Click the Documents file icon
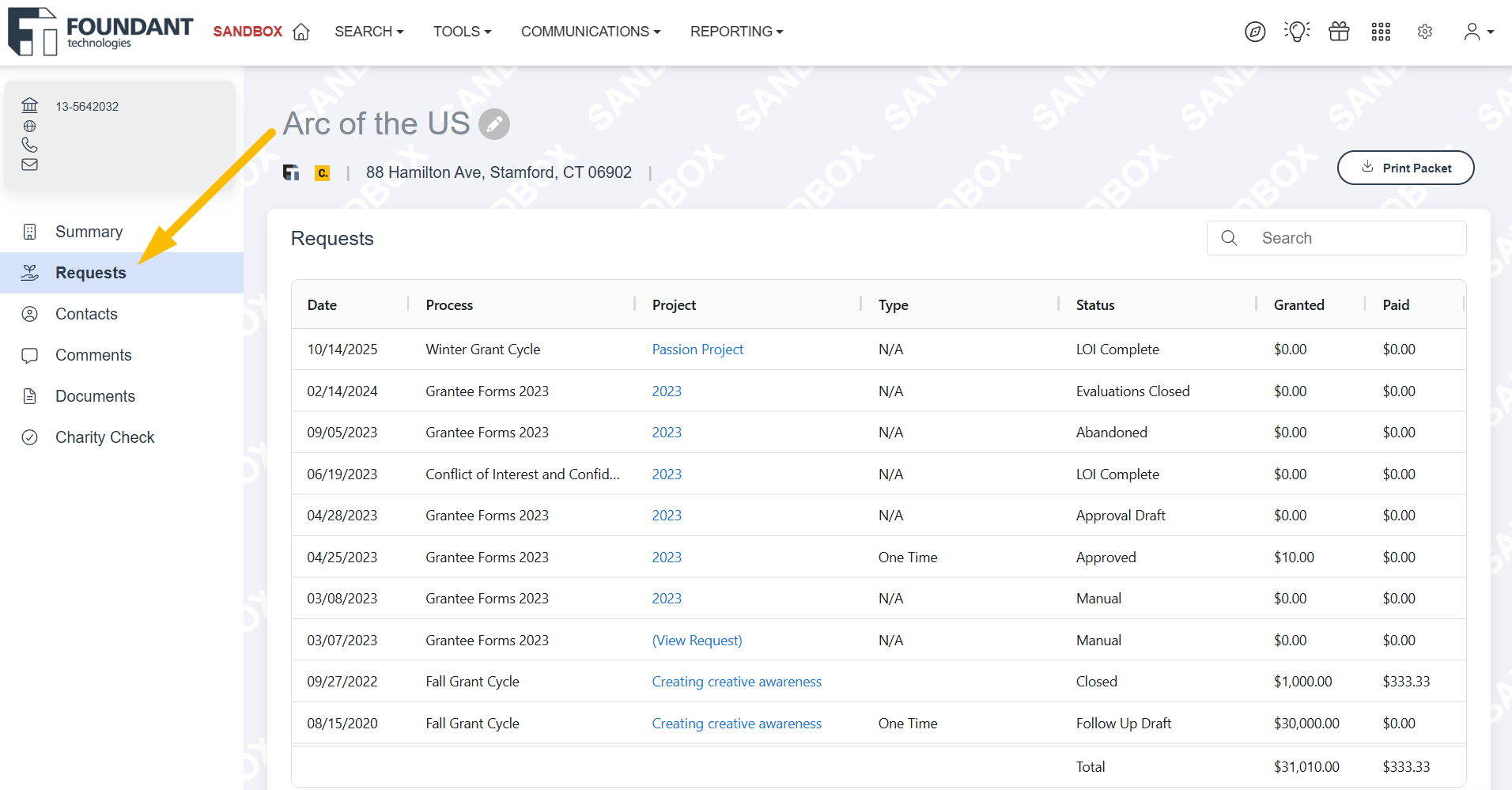This screenshot has width=1512, height=790. pos(29,396)
